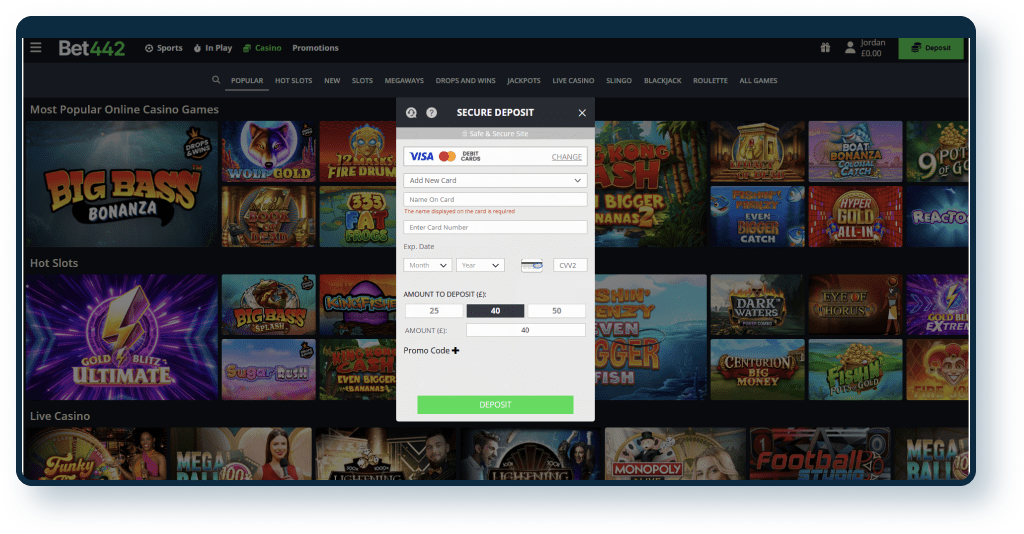1024x534 pixels.
Task: Choose the 25 deposit amount
Action: [434, 311]
